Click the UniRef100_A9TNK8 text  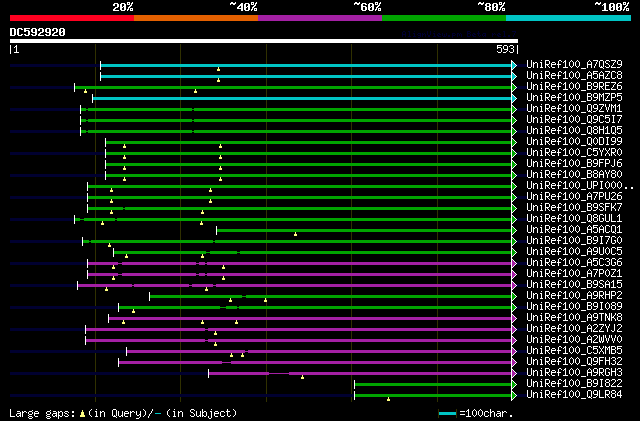coord(574,318)
